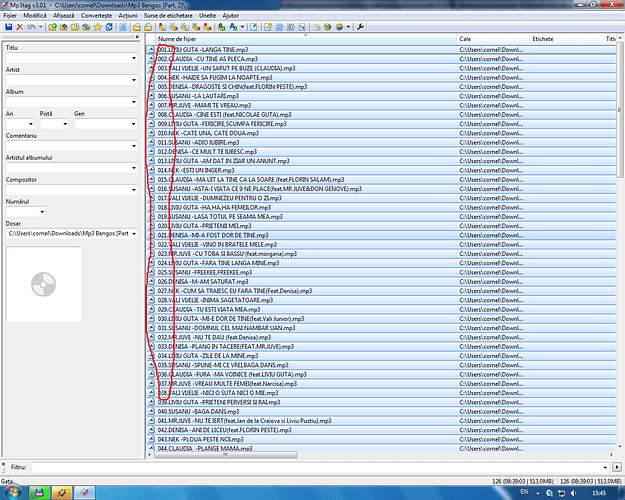
Task: Save tags with the blue floppy disk icon
Action: coord(8,27)
